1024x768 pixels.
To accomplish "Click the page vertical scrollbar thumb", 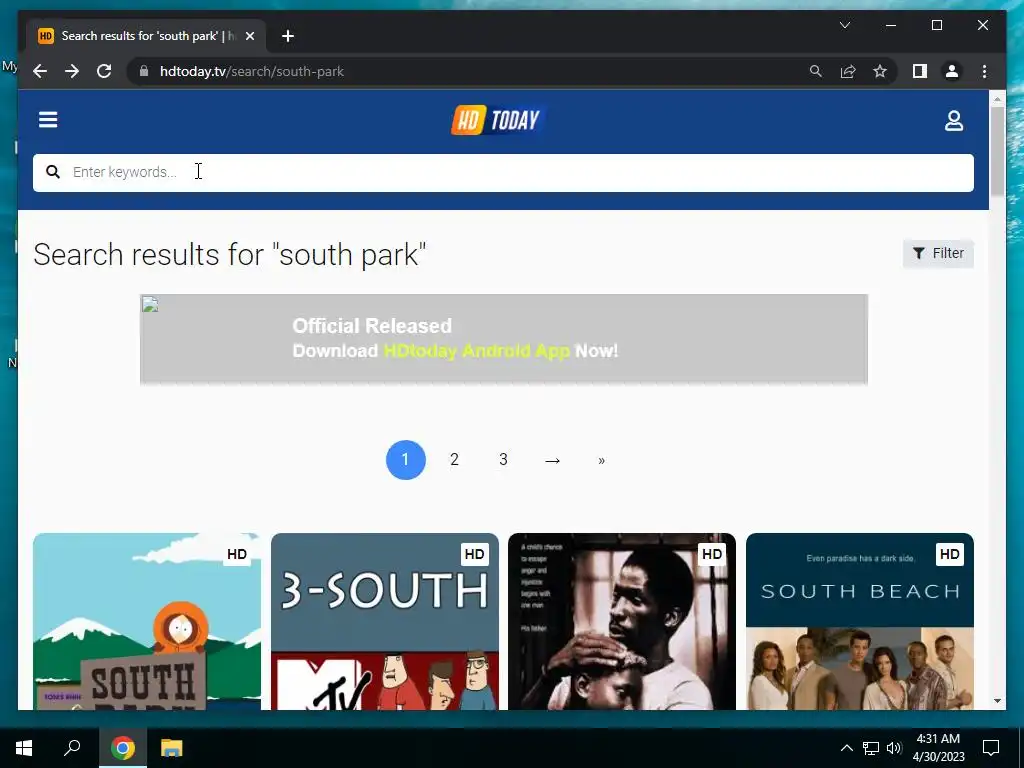I will coord(997,151).
